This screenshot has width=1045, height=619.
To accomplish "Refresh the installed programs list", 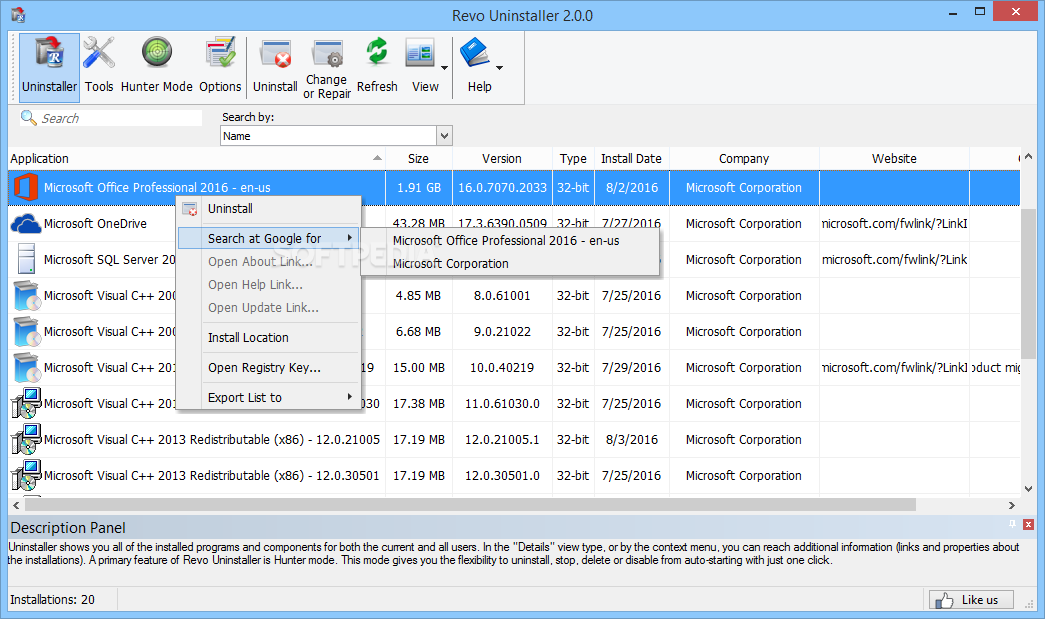I will (377, 67).
